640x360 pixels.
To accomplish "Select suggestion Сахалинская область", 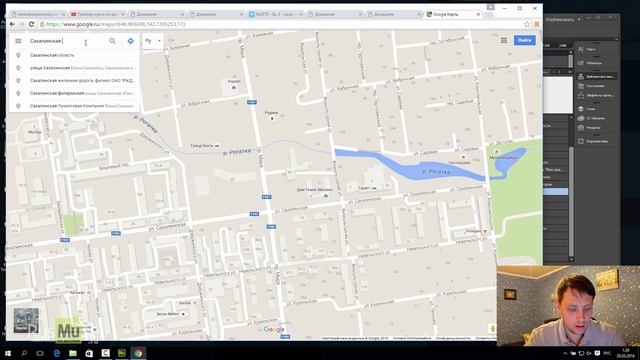I will [74, 55].
